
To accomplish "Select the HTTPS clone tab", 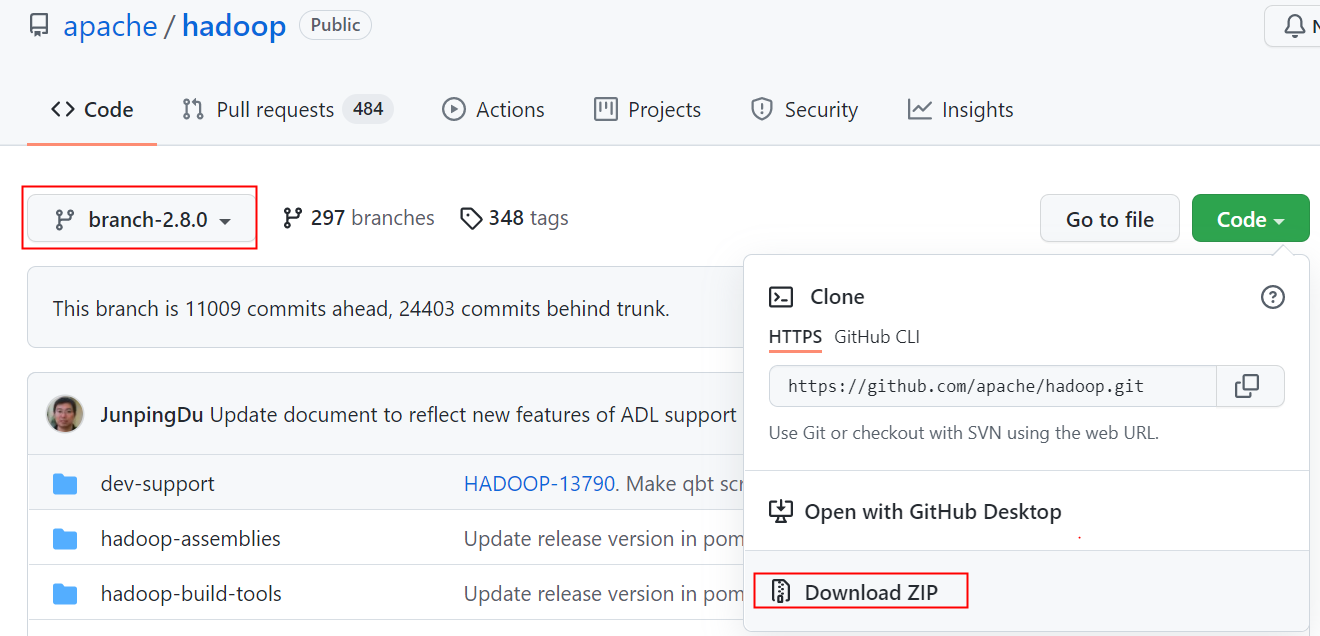I will [x=795, y=337].
